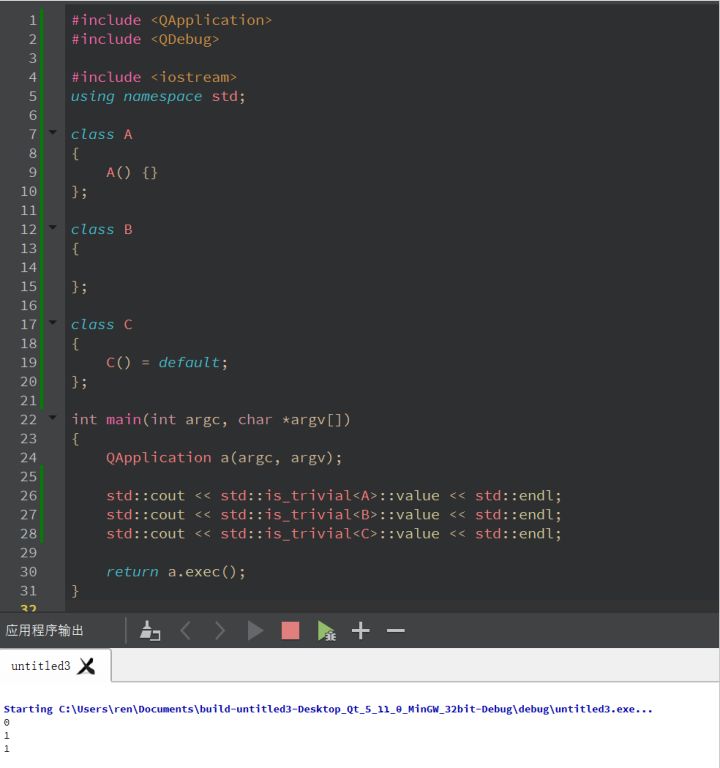This screenshot has width=720, height=768.
Task: Place cursor on '#include <QDebug>'
Action: (145, 39)
